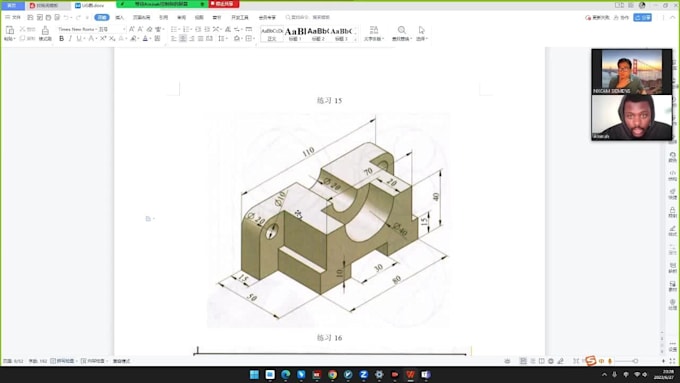Click the Save icon in quick access bar
The image size is (680, 383).
pos(30,17)
